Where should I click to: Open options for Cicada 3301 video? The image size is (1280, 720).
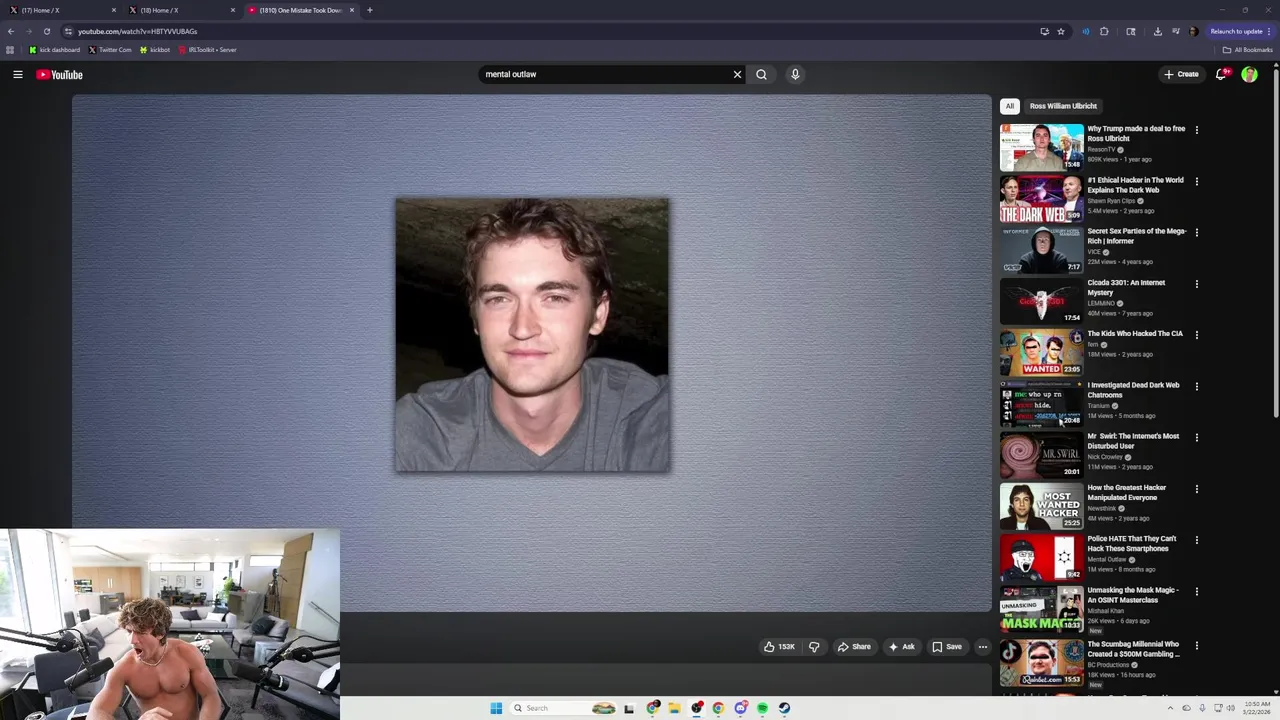(1196, 283)
